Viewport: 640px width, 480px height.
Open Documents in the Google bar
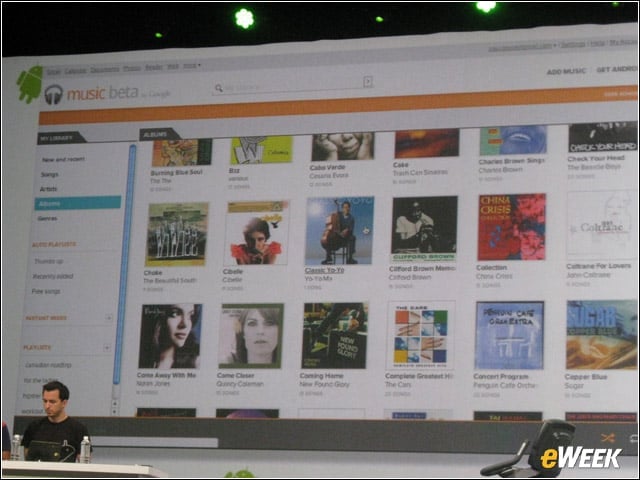pos(104,69)
